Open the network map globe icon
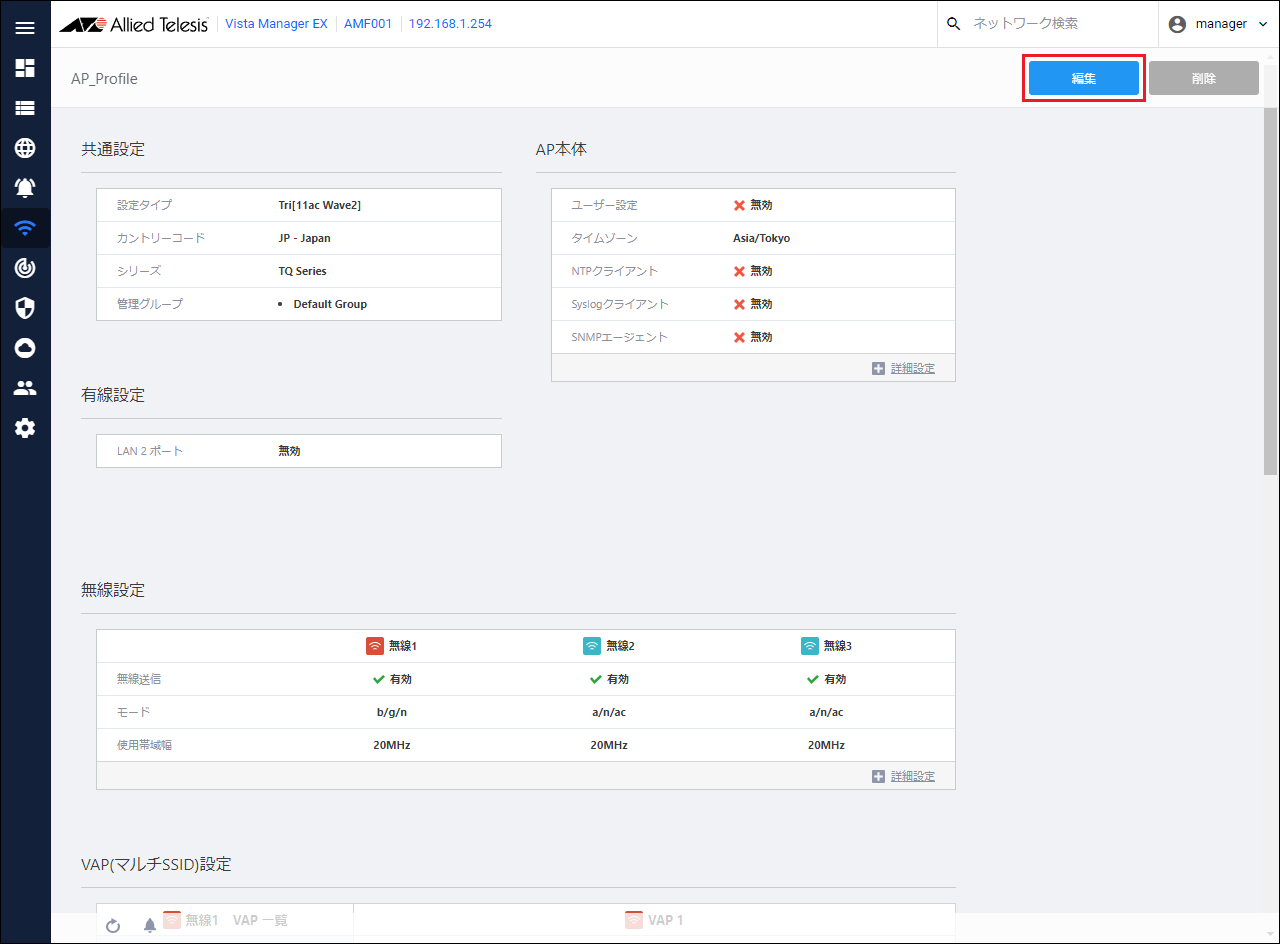Screen dimensions: 1280x944 tap(25, 148)
